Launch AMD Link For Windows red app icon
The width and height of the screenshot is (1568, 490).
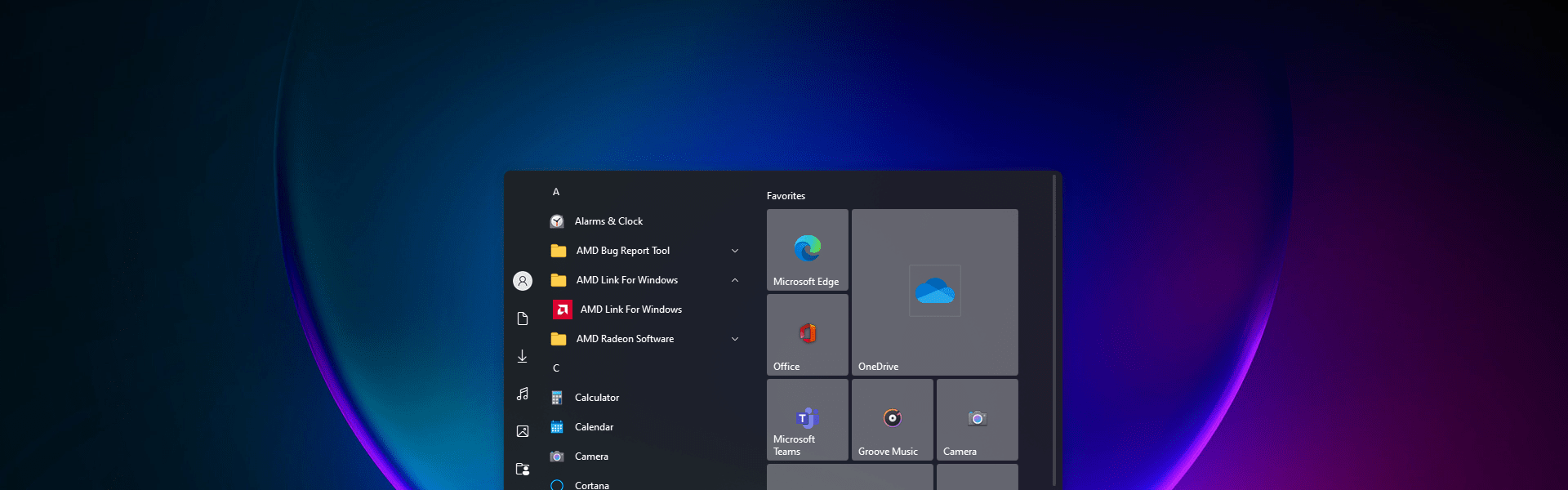coord(563,310)
